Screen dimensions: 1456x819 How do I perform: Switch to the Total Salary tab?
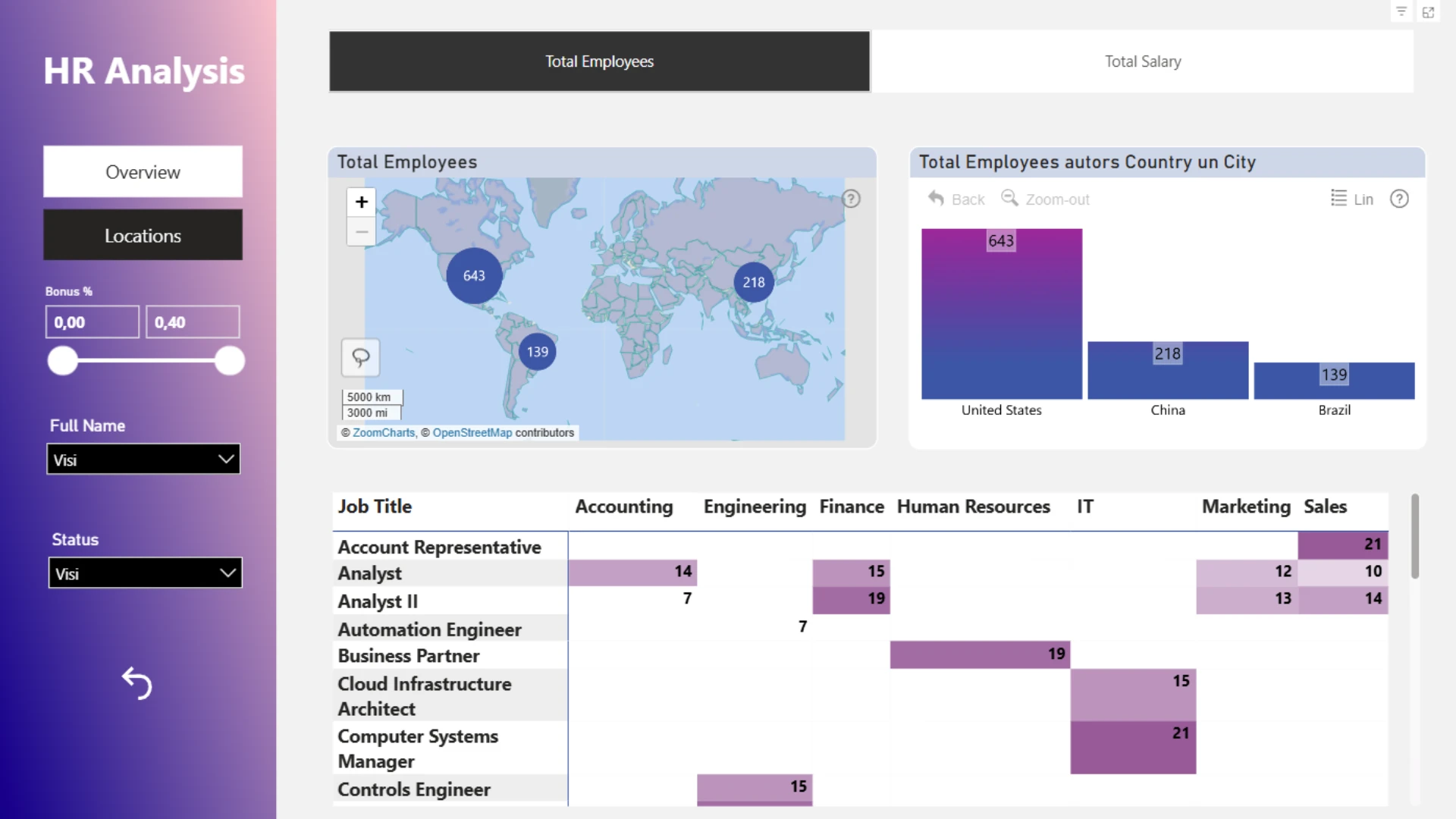pos(1142,61)
